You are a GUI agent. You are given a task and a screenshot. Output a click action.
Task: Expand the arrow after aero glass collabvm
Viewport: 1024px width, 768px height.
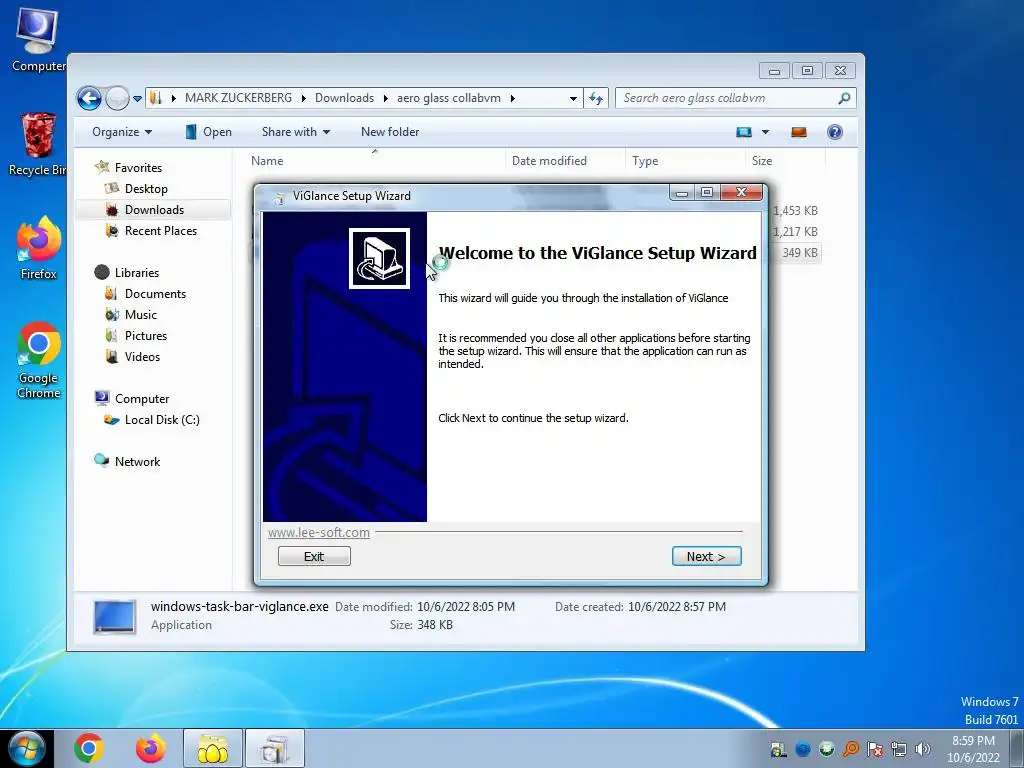coord(513,98)
